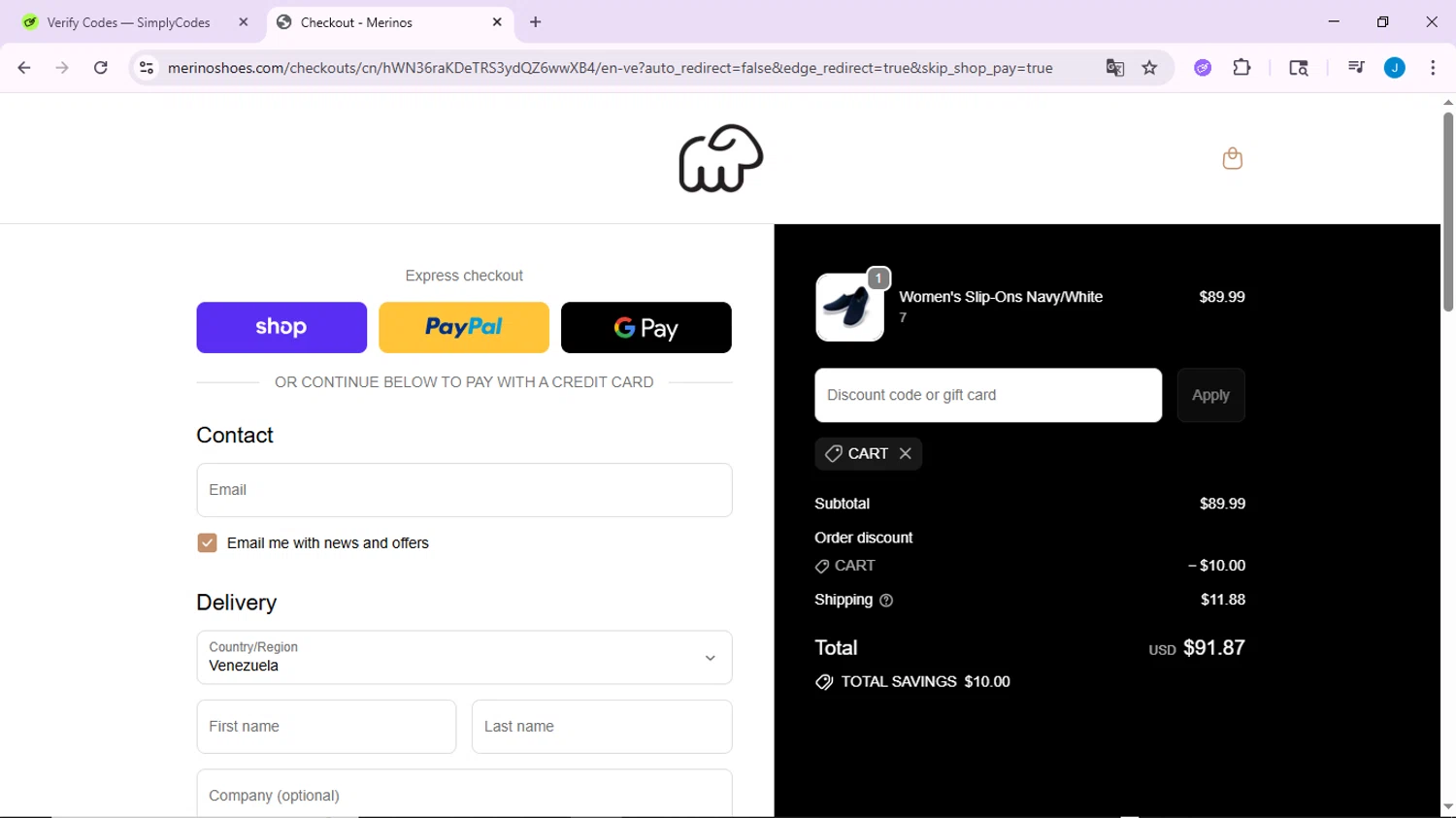Click the Women's Slip-Ons Navy/White product name
This screenshot has height=818, width=1456.
(1001, 297)
